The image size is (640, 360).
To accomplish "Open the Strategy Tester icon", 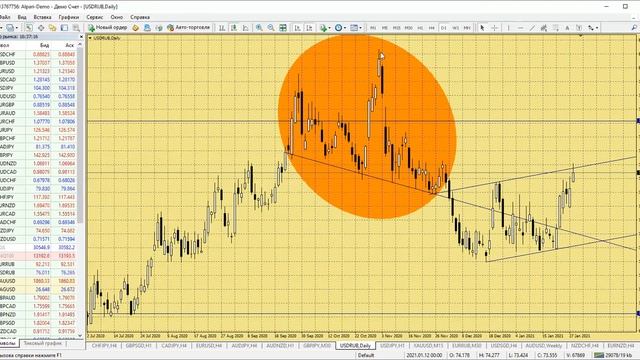I will (x=76, y=28).
